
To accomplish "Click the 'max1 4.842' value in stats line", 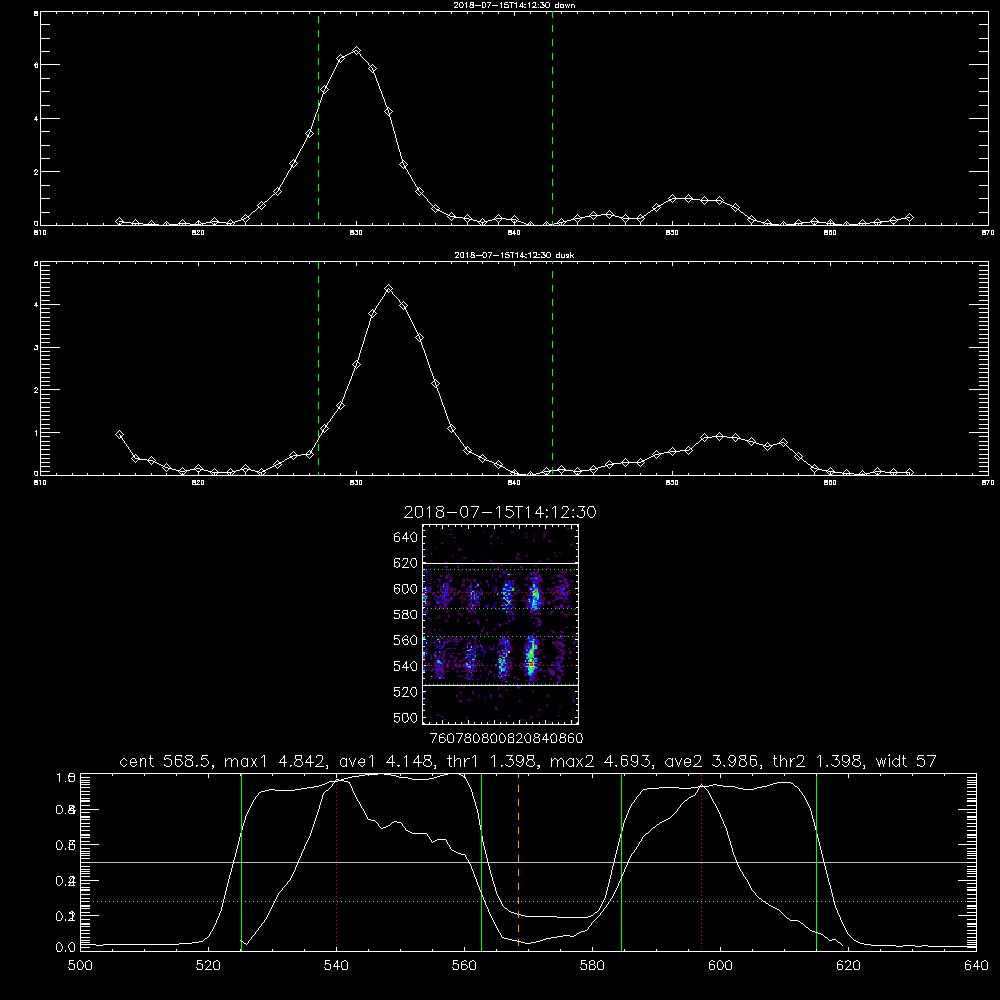I will 274,761.
